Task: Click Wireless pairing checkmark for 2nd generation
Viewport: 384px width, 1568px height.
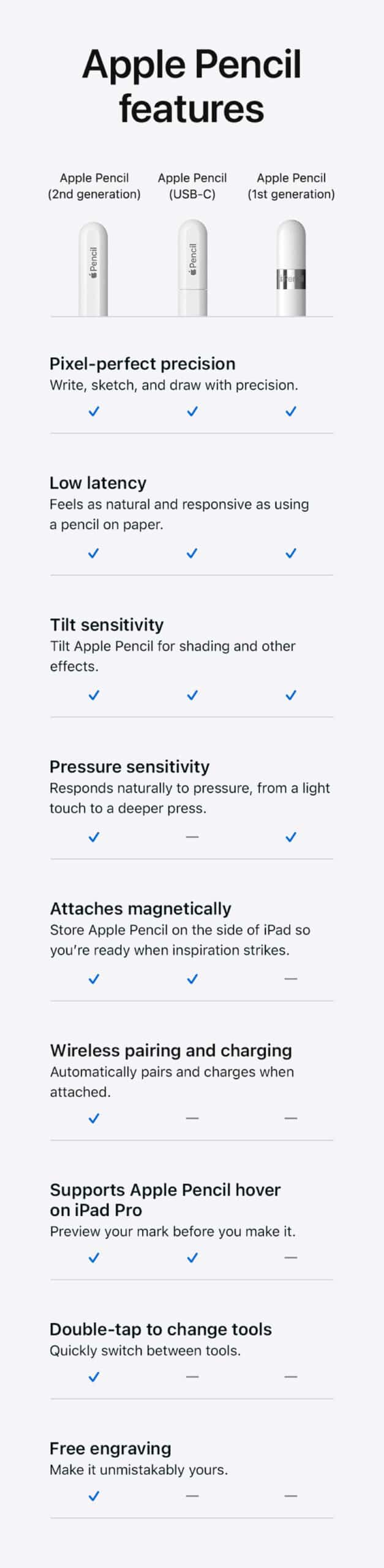Action: pos(94,1118)
